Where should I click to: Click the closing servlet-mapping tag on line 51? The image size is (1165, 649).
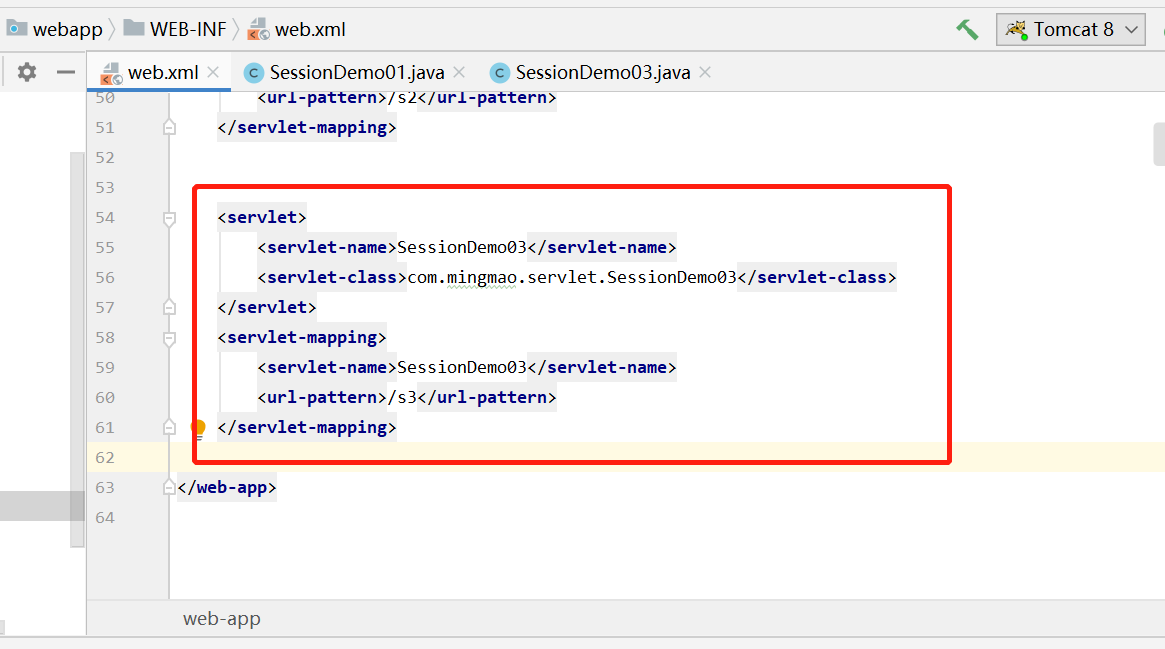307,127
